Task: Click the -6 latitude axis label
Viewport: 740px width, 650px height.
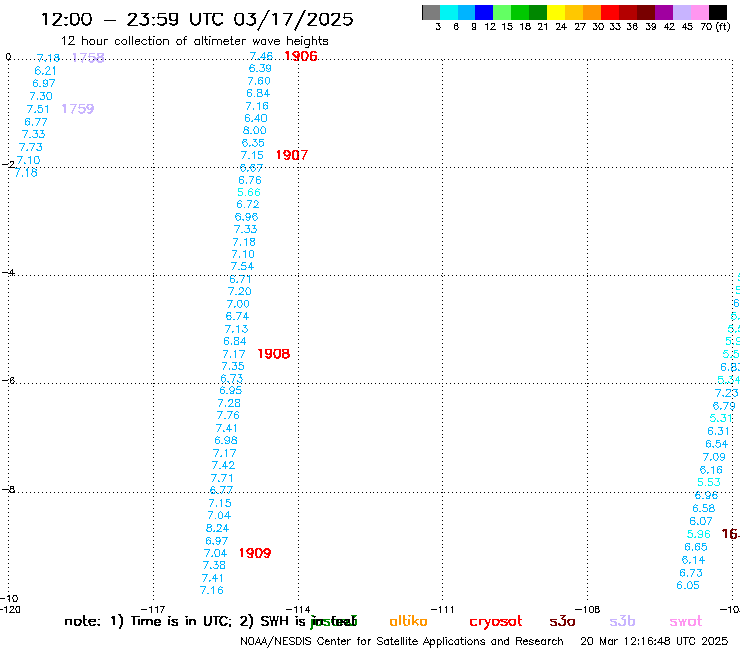Action: [8, 380]
